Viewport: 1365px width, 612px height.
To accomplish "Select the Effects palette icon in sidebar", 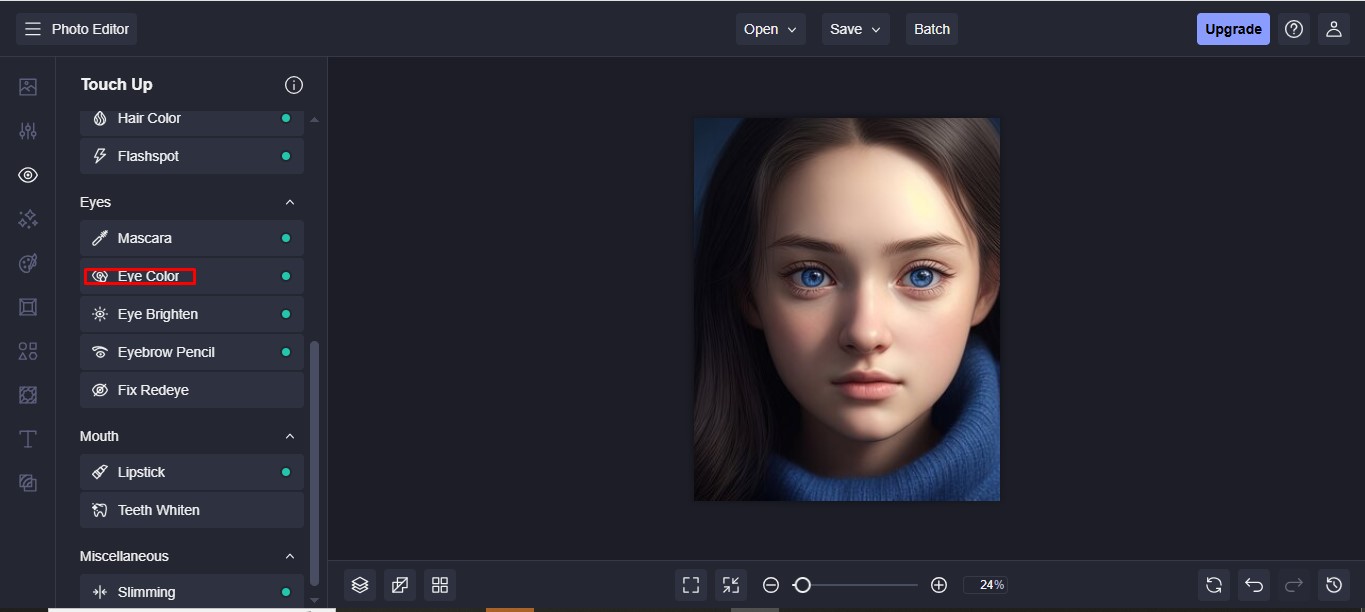I will tap(27, 262).
